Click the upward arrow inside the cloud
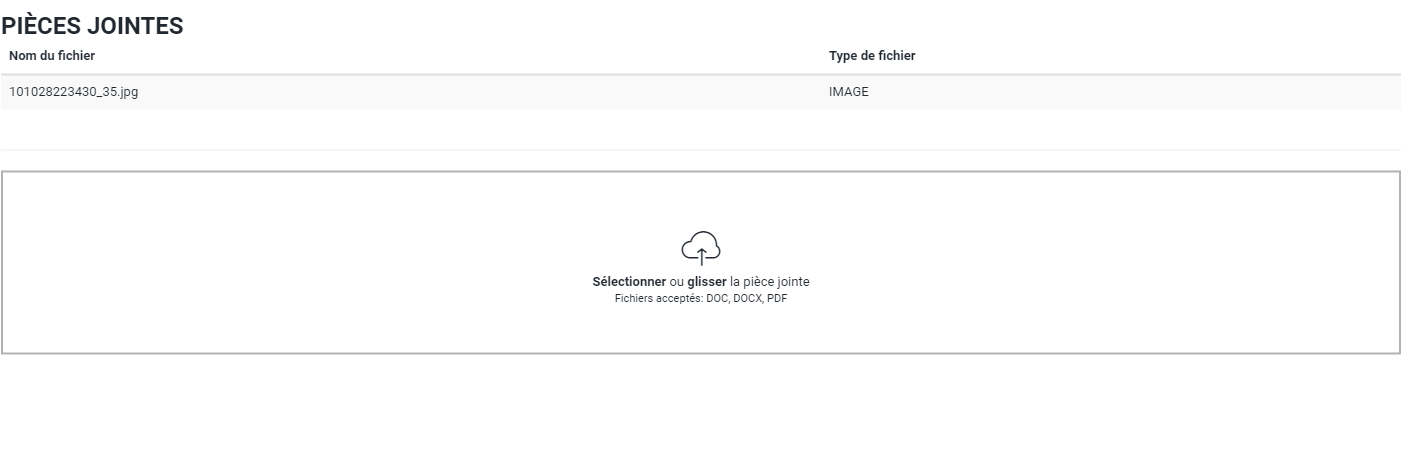The height and width of the screenshot is (449, 1417). tap(700, 256)
